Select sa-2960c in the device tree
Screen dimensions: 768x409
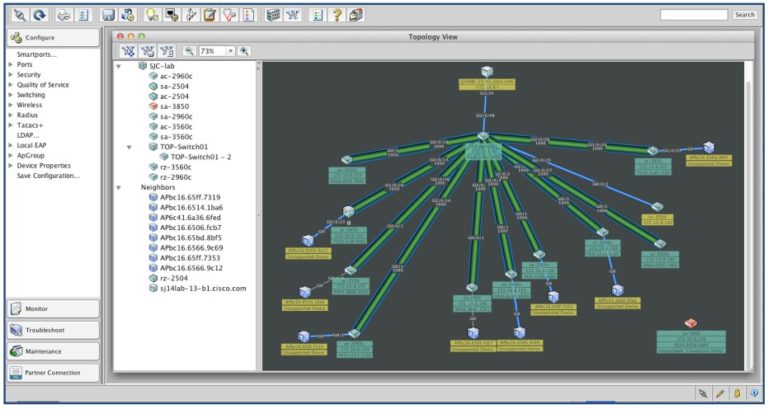176,117
